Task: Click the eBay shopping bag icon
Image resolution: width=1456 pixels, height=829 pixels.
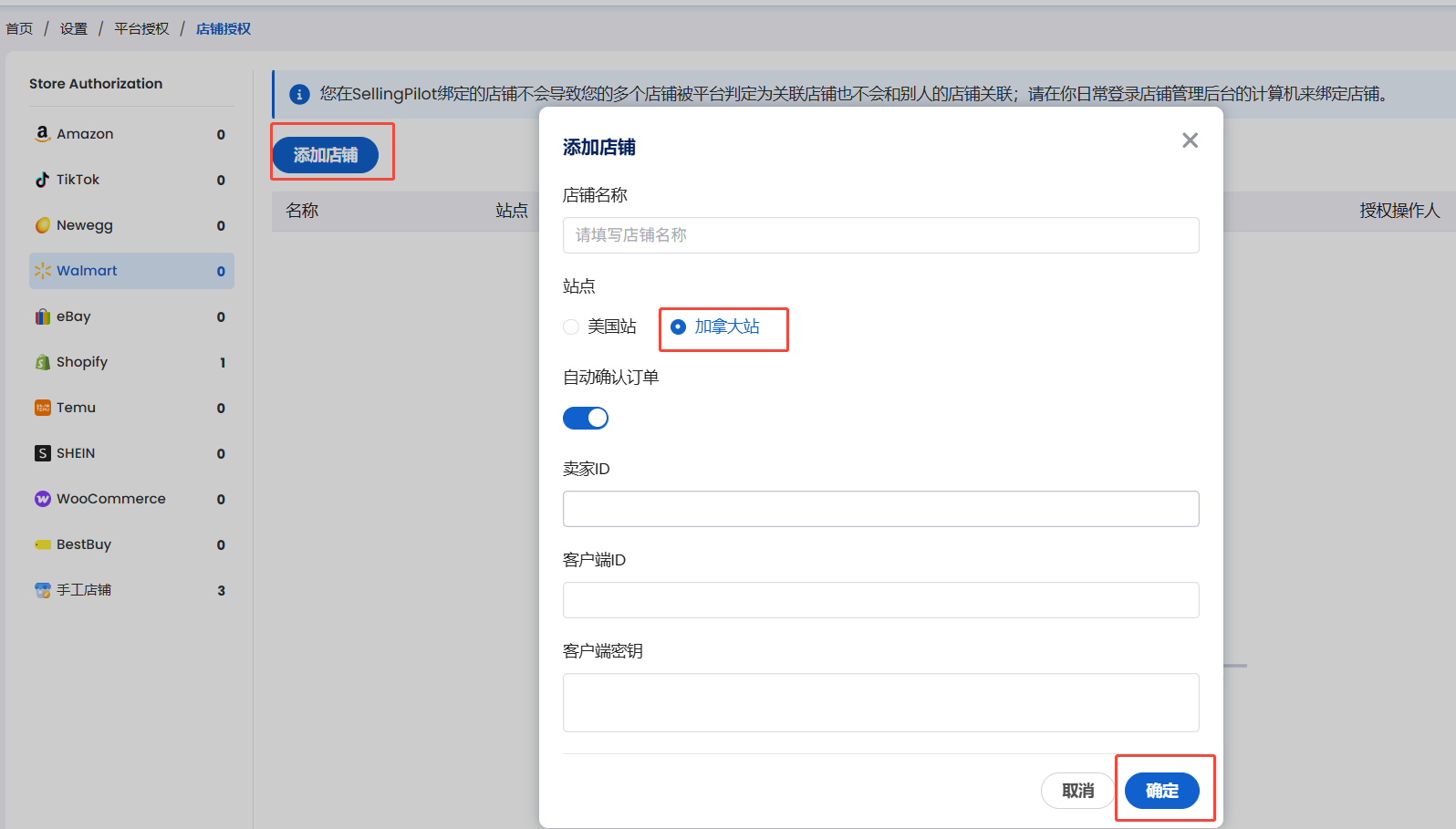Action: point(42,316)
